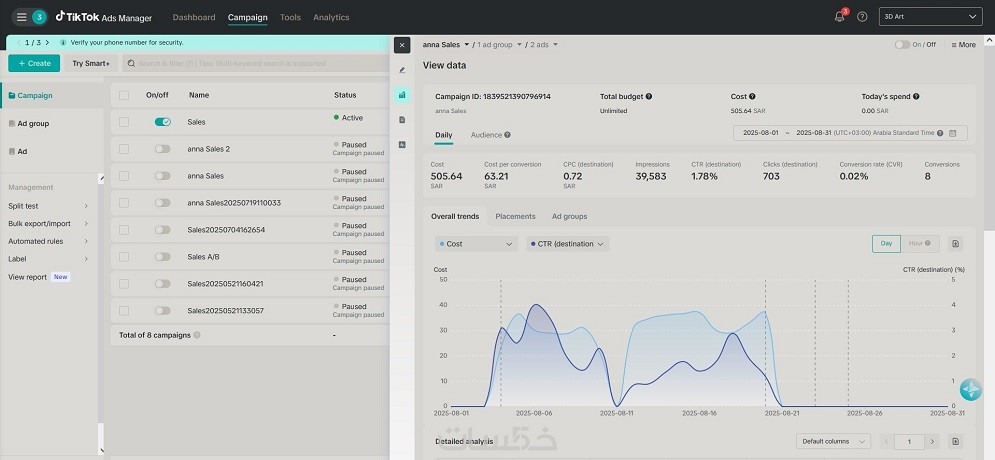Viewport: 995px width, 460px height.
Task: Open the Default columns dropdown
Action: coord(833,441)
